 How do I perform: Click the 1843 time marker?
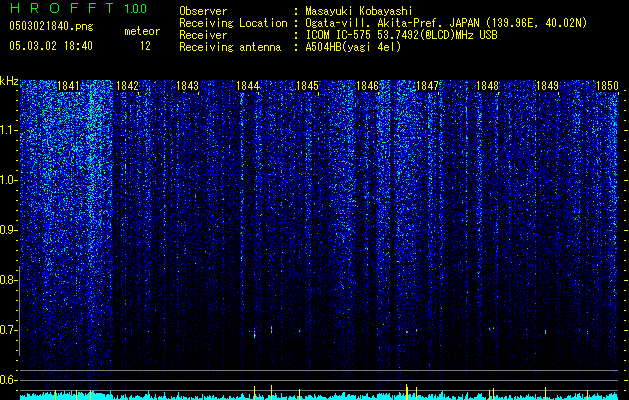[x=187, y=86]
